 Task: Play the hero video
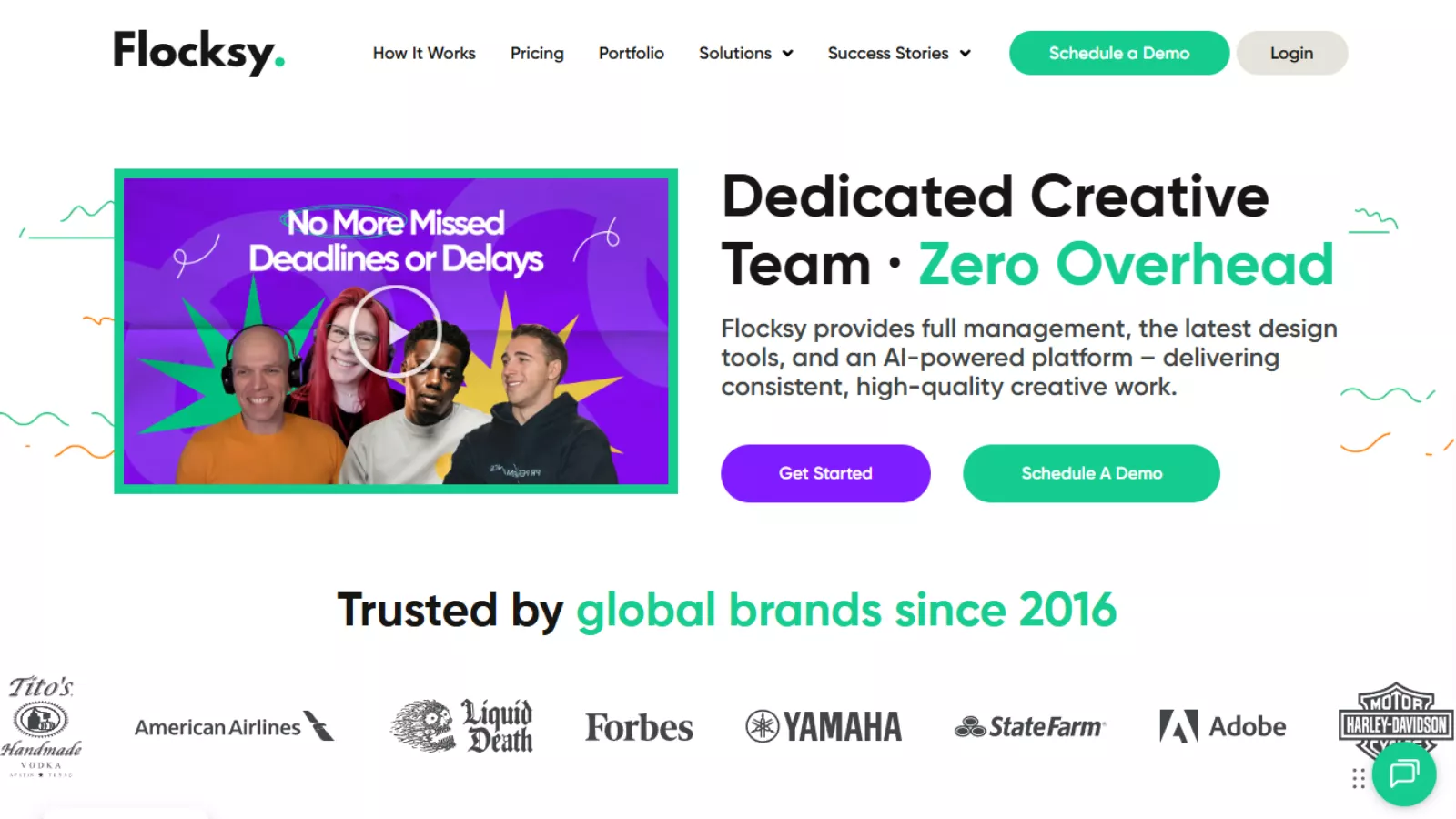pos(396,331)
